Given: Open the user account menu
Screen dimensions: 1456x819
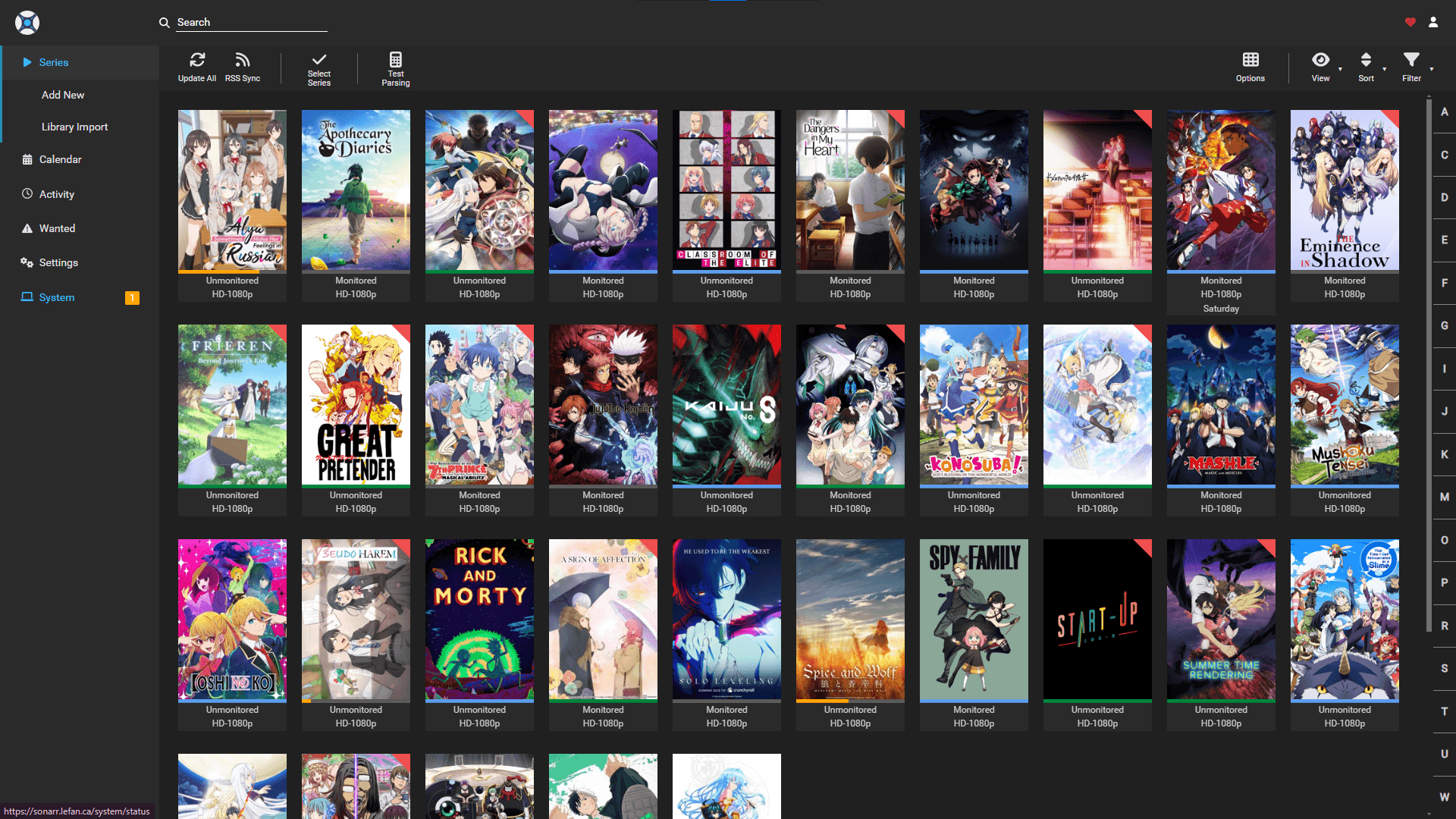Looking at the screenshot, I should point(1433,22).
